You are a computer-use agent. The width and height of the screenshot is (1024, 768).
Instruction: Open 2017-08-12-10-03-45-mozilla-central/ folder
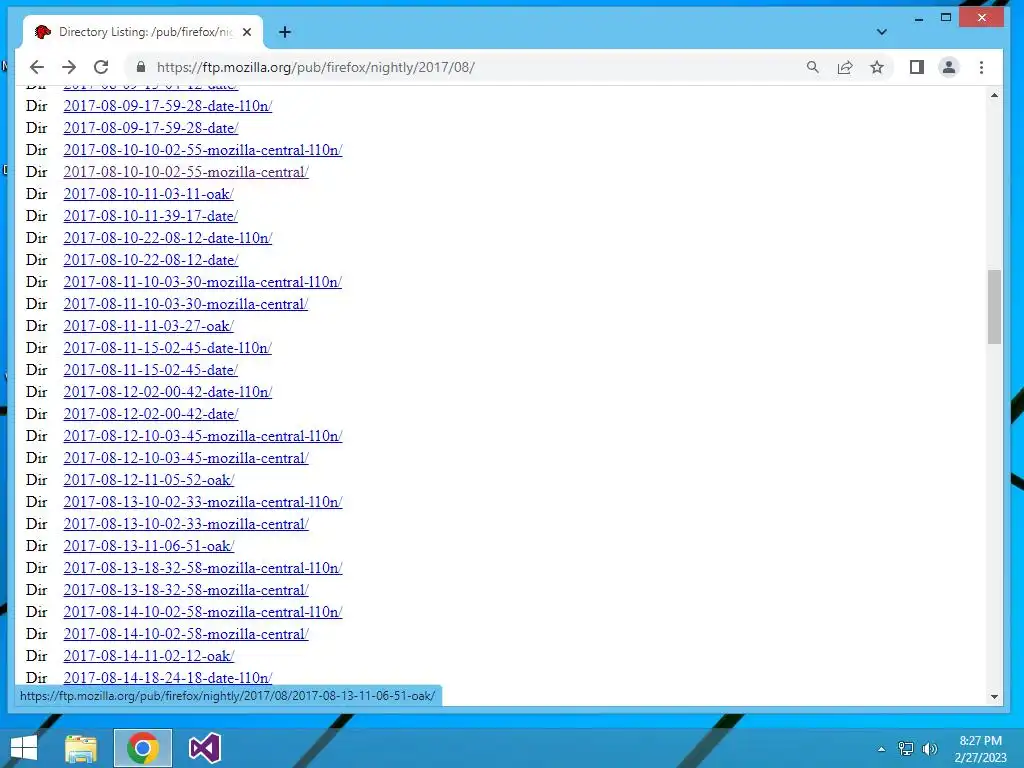click(x=186, y=458)
